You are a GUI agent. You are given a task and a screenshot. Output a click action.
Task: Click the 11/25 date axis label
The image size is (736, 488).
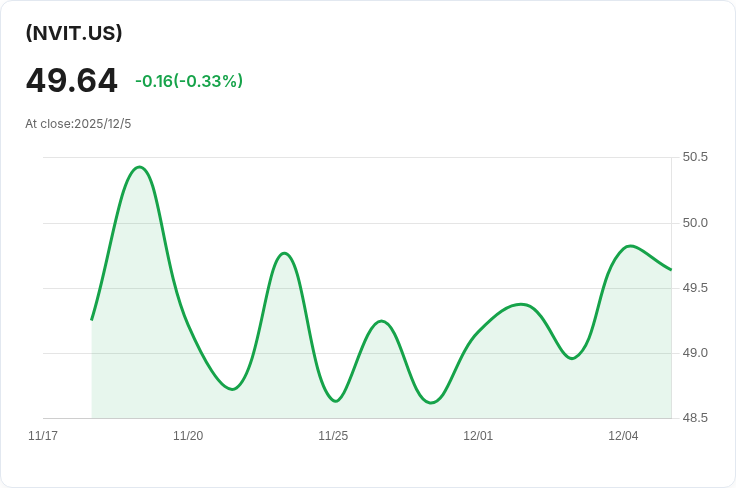(333, 435)
